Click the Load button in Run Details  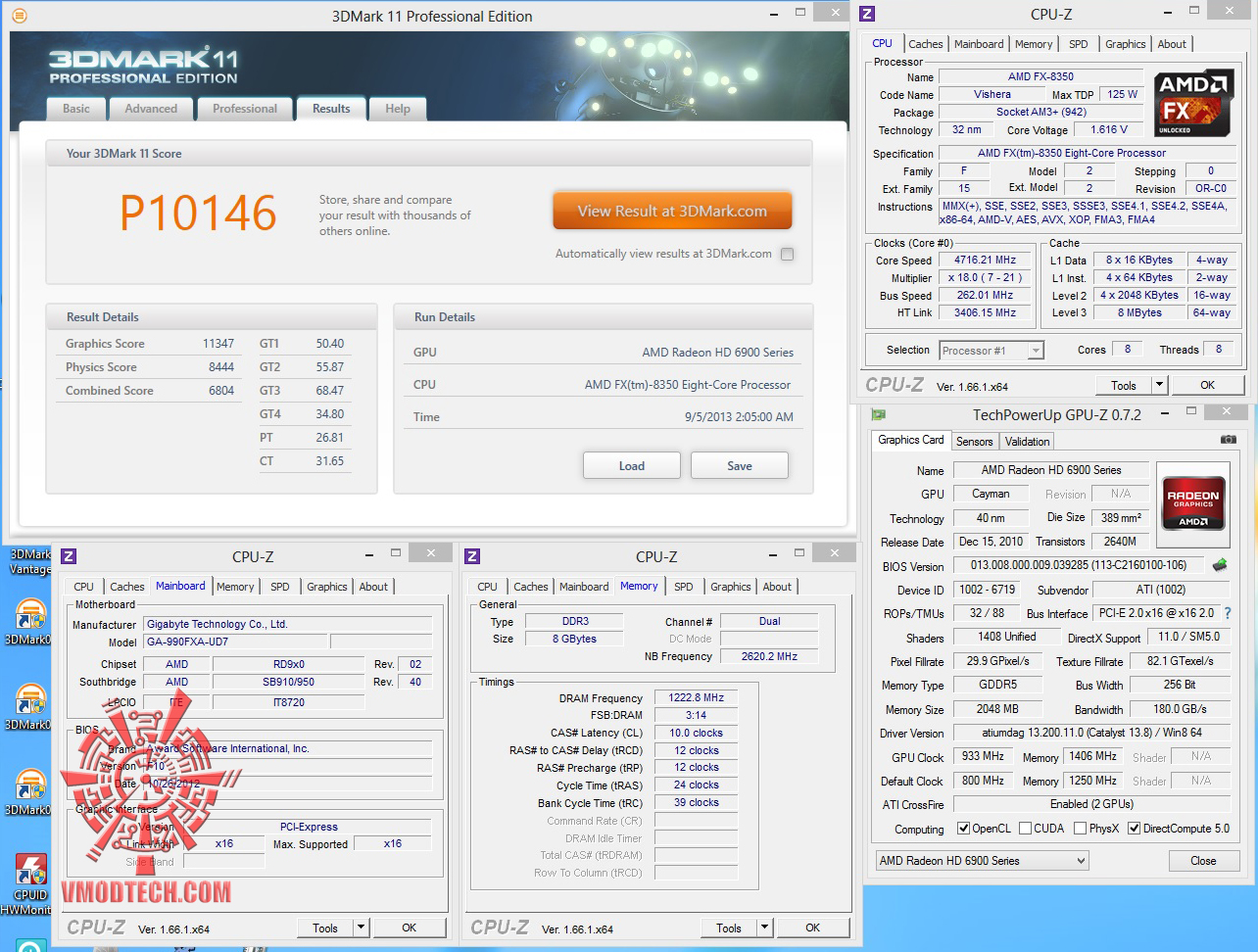click(632, 465)
